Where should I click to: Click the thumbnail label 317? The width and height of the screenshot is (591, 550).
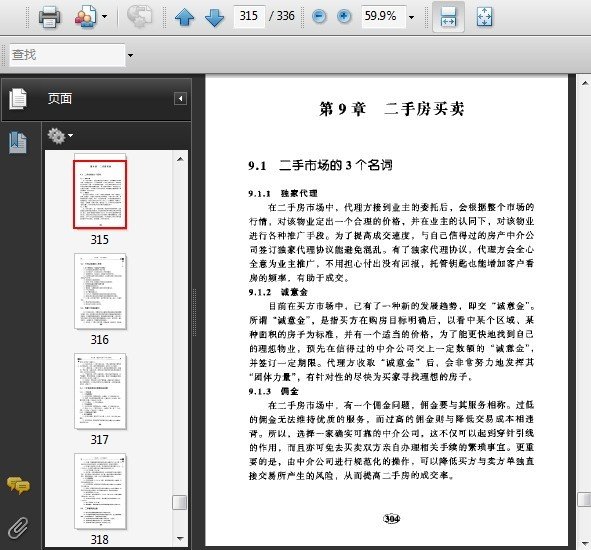(x=100, y=440)
